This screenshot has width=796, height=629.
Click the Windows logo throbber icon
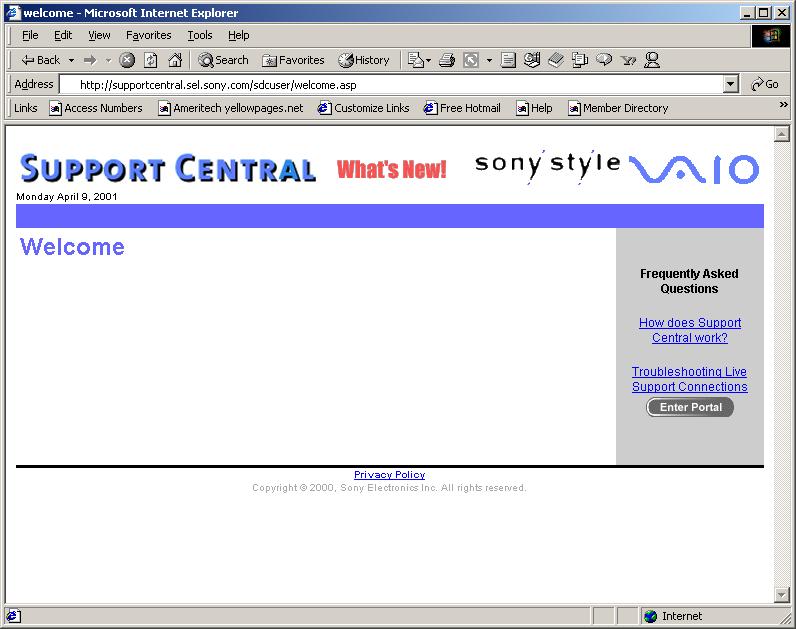coord(771,36)
